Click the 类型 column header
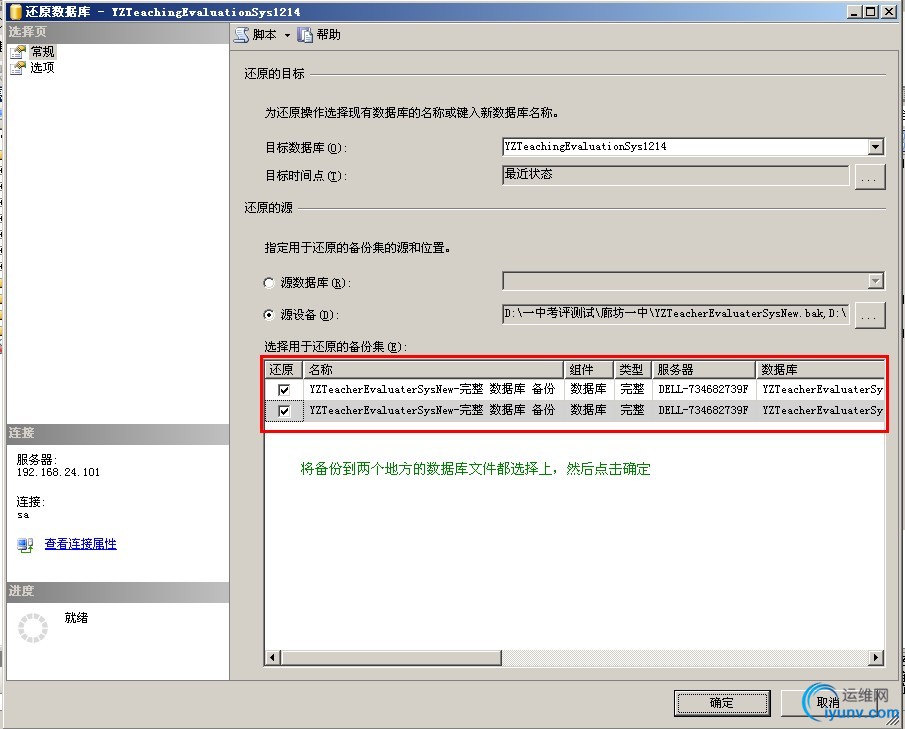Screen dimensions: 905x729 coord(633,369)
